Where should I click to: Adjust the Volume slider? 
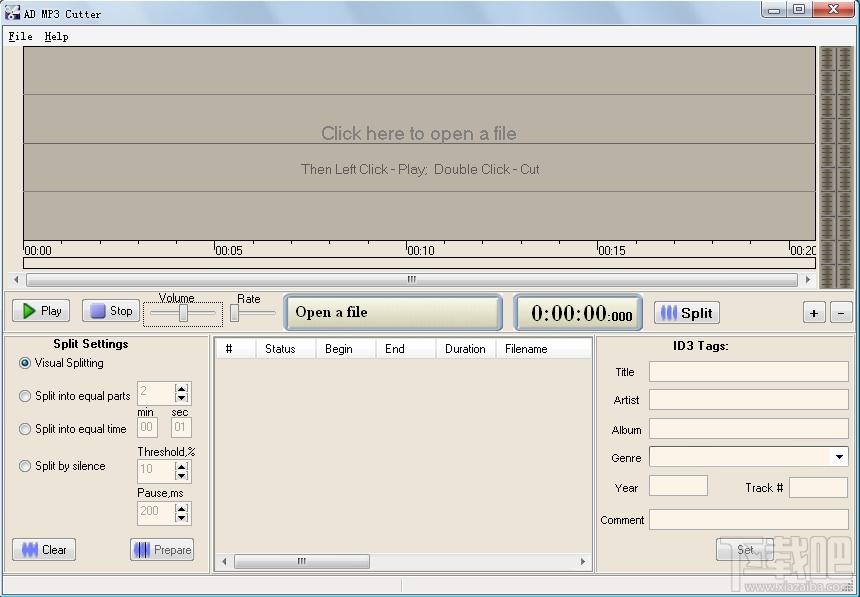click(184, 314)
